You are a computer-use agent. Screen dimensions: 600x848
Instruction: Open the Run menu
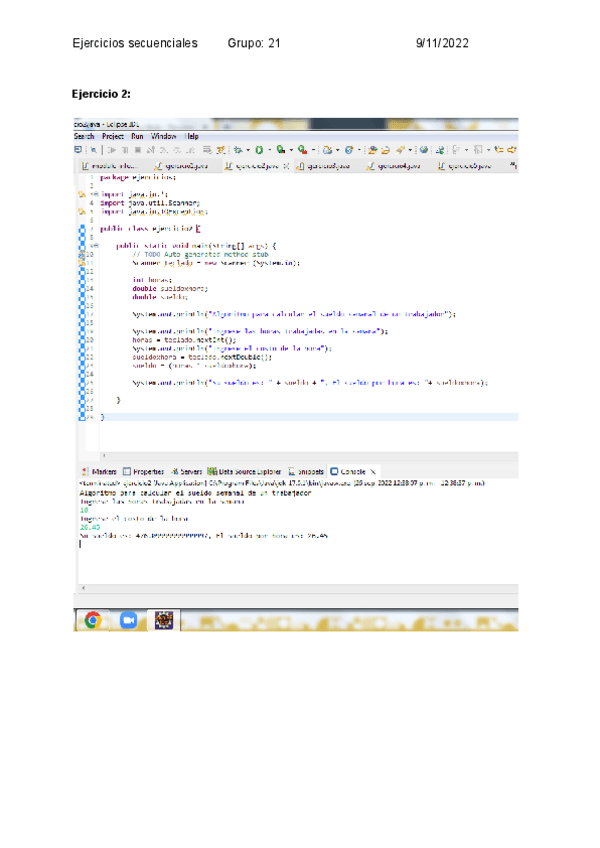(x=137, y=136)
